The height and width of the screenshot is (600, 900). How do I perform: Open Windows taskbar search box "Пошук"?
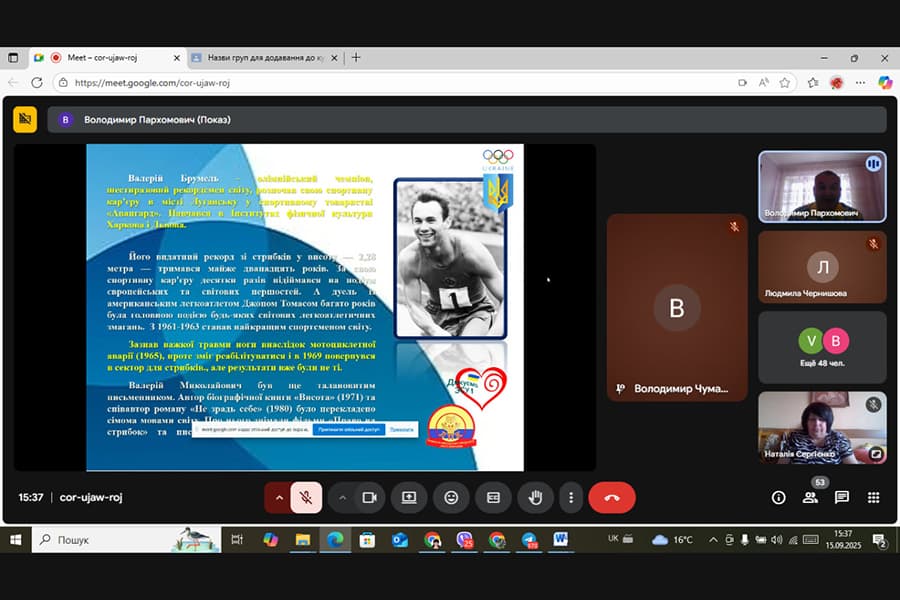pyautogui.click(x=100, y=540)
